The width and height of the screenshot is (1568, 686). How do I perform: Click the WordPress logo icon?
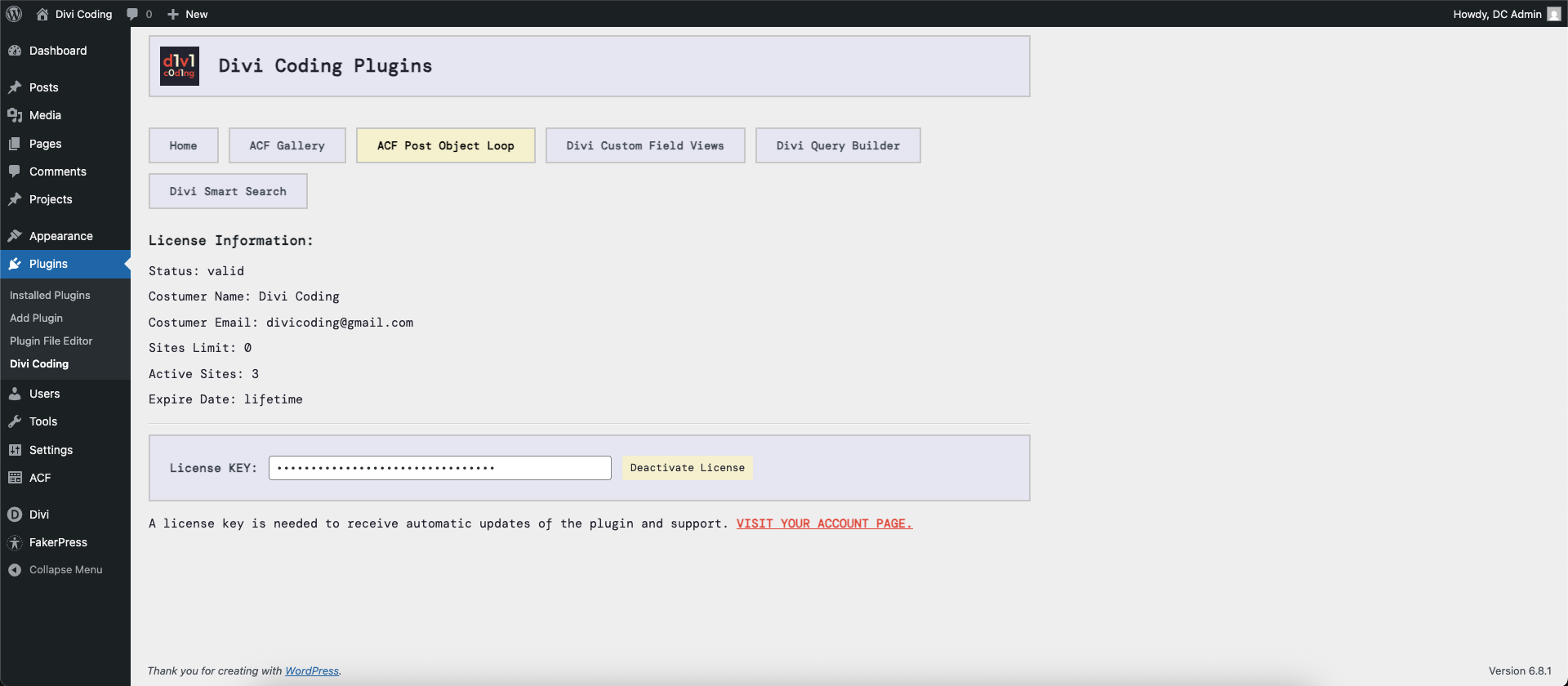coord(14,14)
